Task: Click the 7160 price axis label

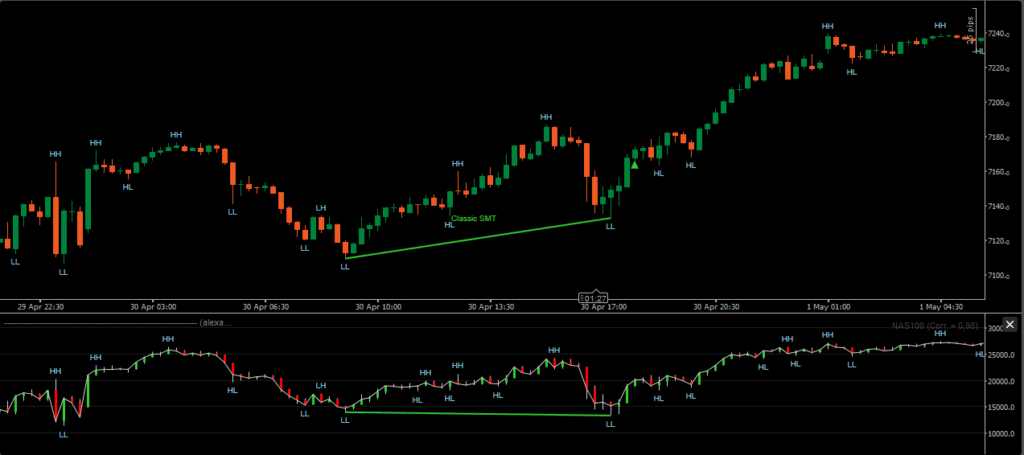Action: coord(1000,172)
